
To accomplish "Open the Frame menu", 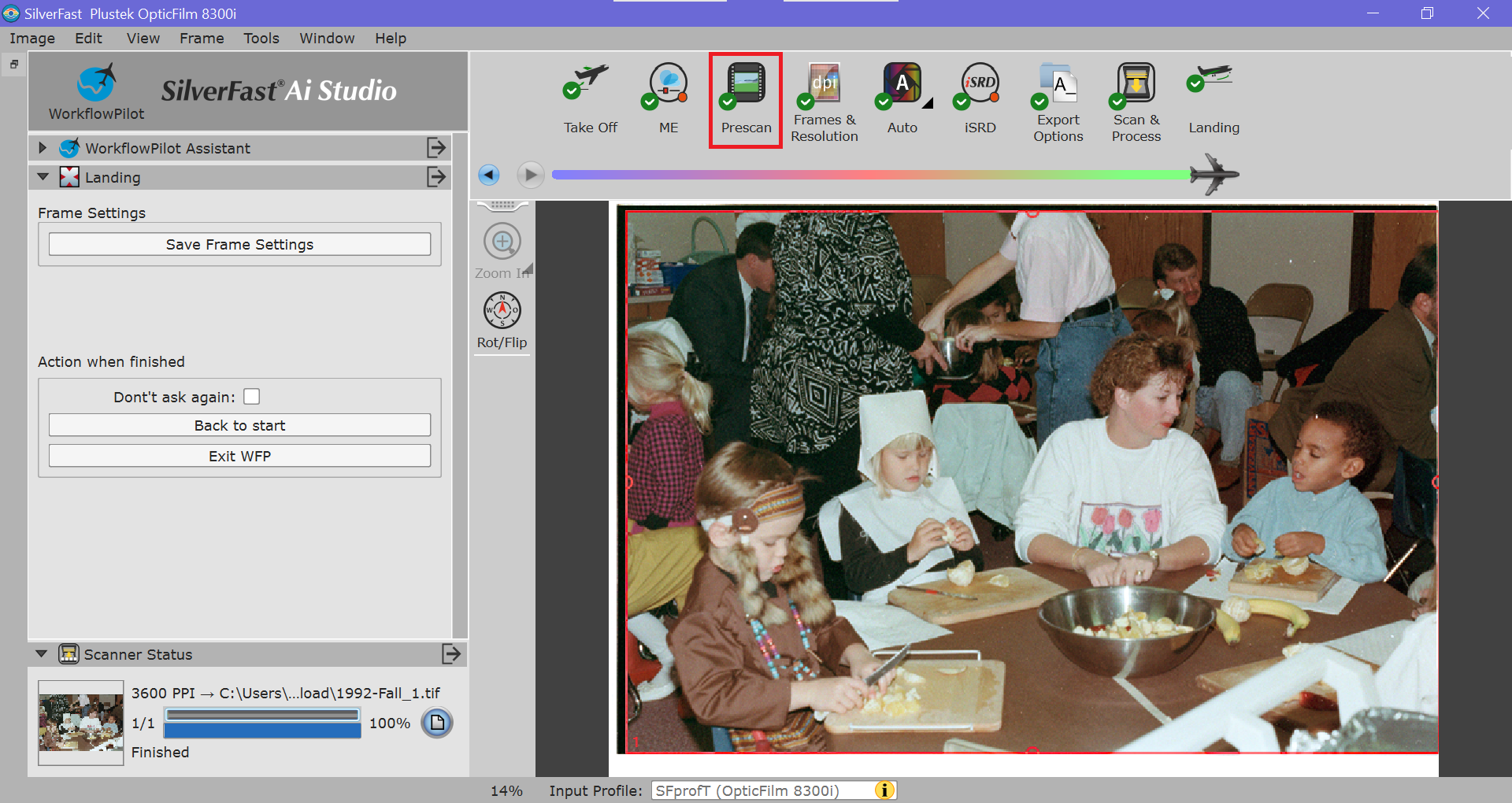I will point(202,38).
